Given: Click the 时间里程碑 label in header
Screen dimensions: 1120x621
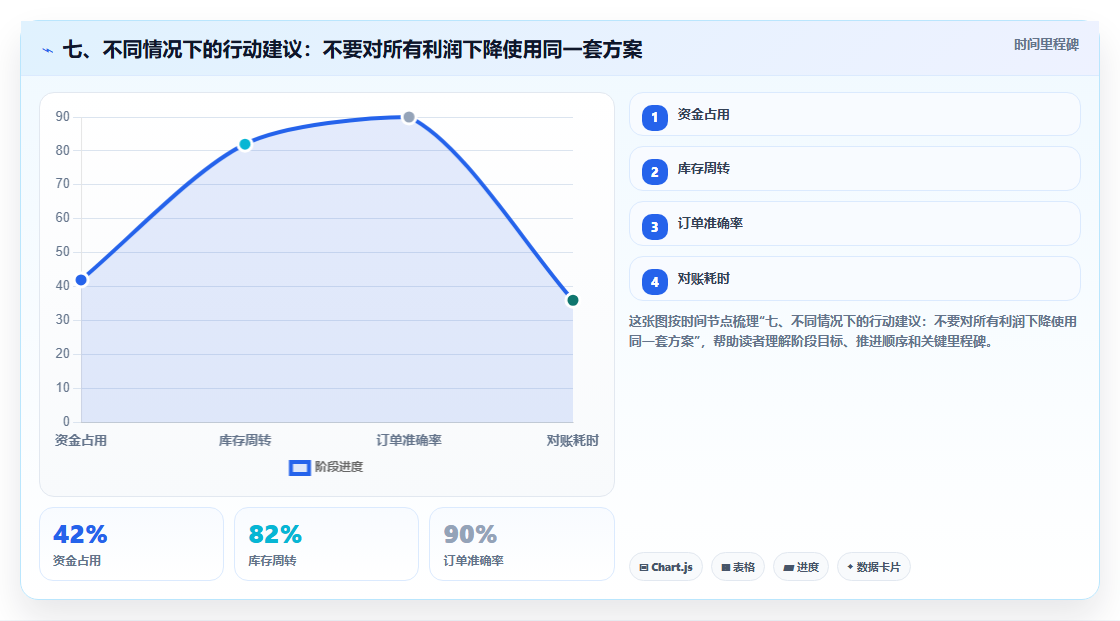Looking at the screenshot, I should [1046, 44].
